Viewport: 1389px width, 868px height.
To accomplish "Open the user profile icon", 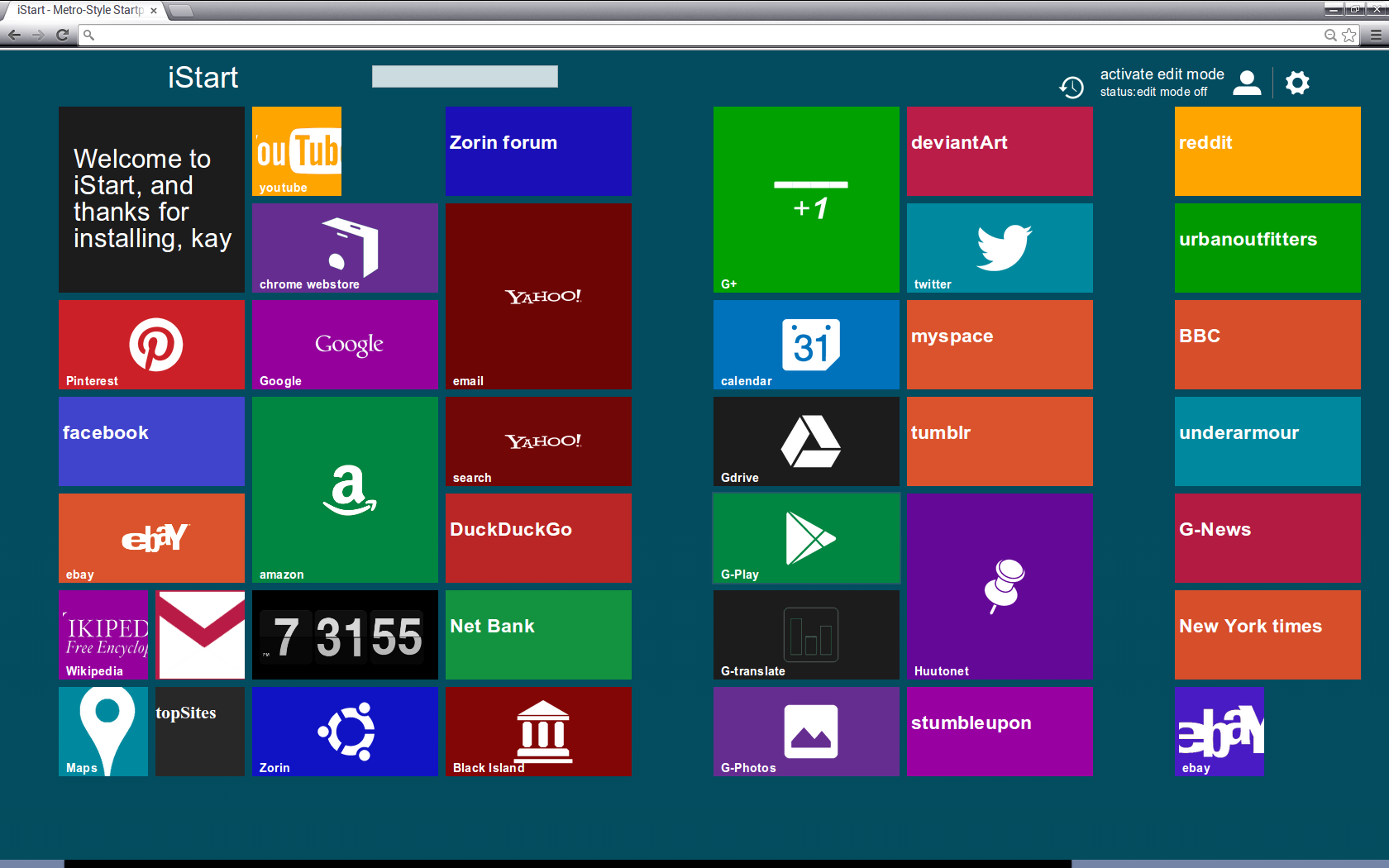I will (1247, 83).
